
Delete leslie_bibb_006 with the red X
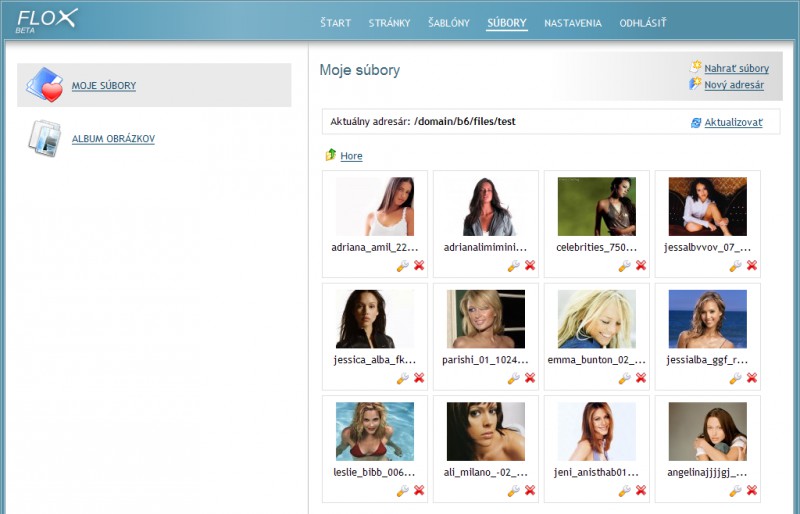click(x=419, y=491)
